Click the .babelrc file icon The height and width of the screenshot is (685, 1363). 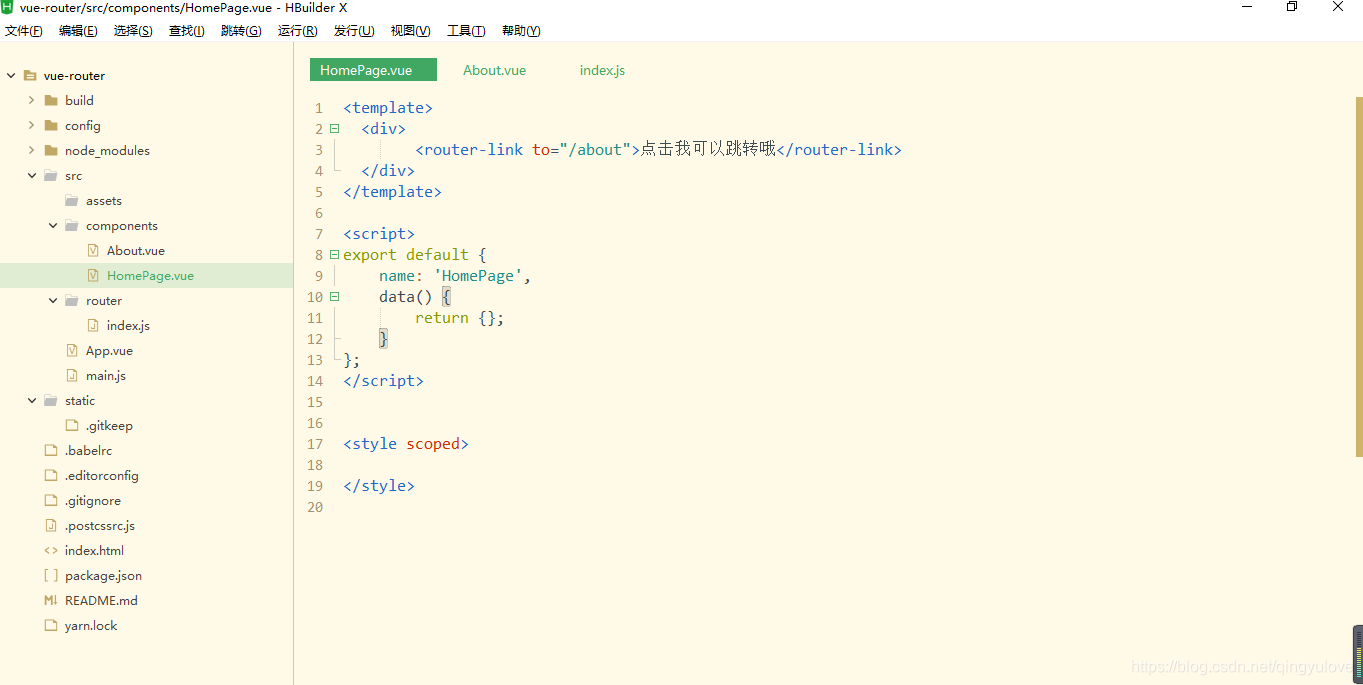51,450
